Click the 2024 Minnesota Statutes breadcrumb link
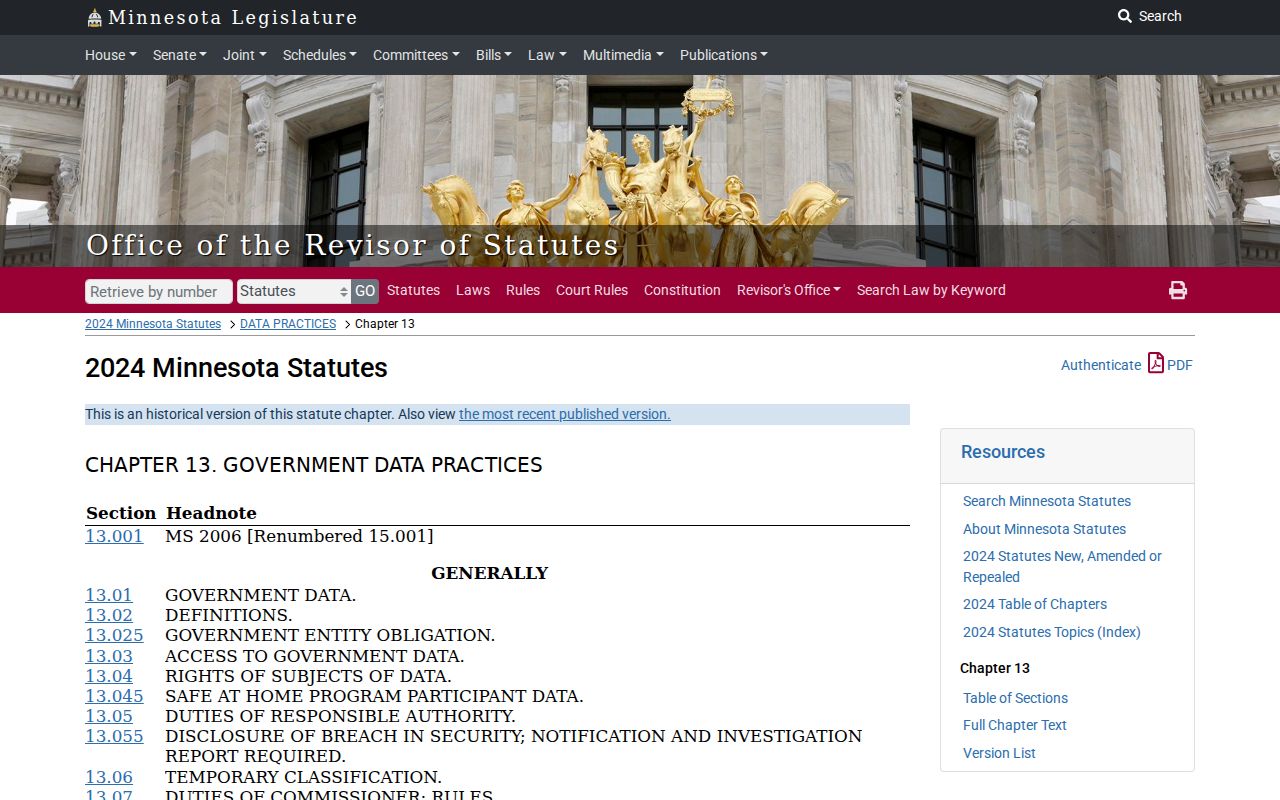 click(x=153, y=324)
